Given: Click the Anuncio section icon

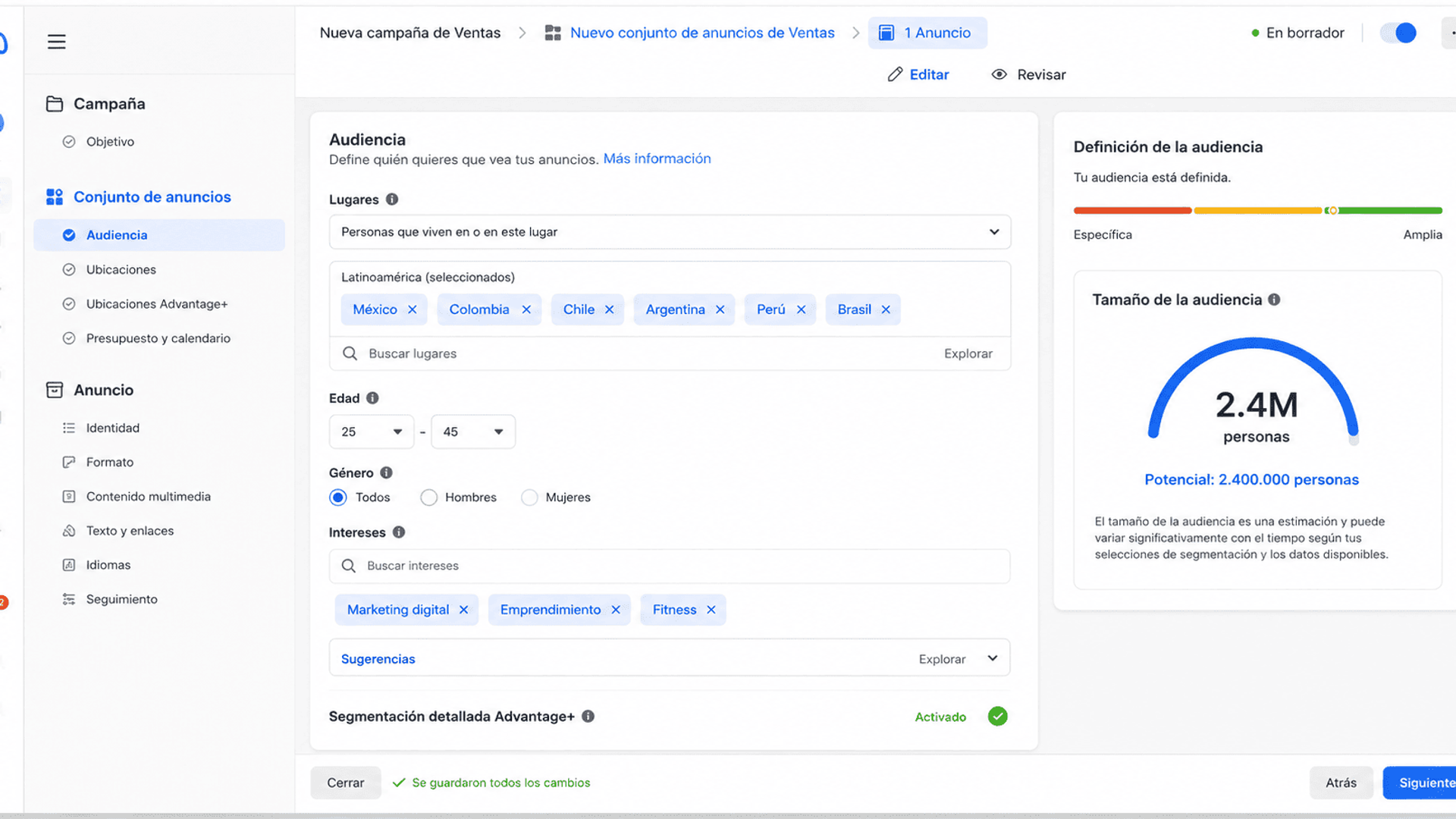Looking at the screenshot, I should 55,390.
